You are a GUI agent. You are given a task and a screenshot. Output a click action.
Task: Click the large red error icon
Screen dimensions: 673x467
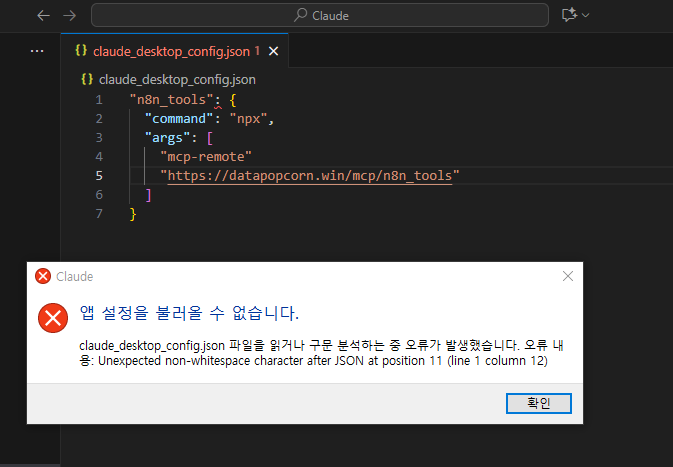tap(53, 318)
